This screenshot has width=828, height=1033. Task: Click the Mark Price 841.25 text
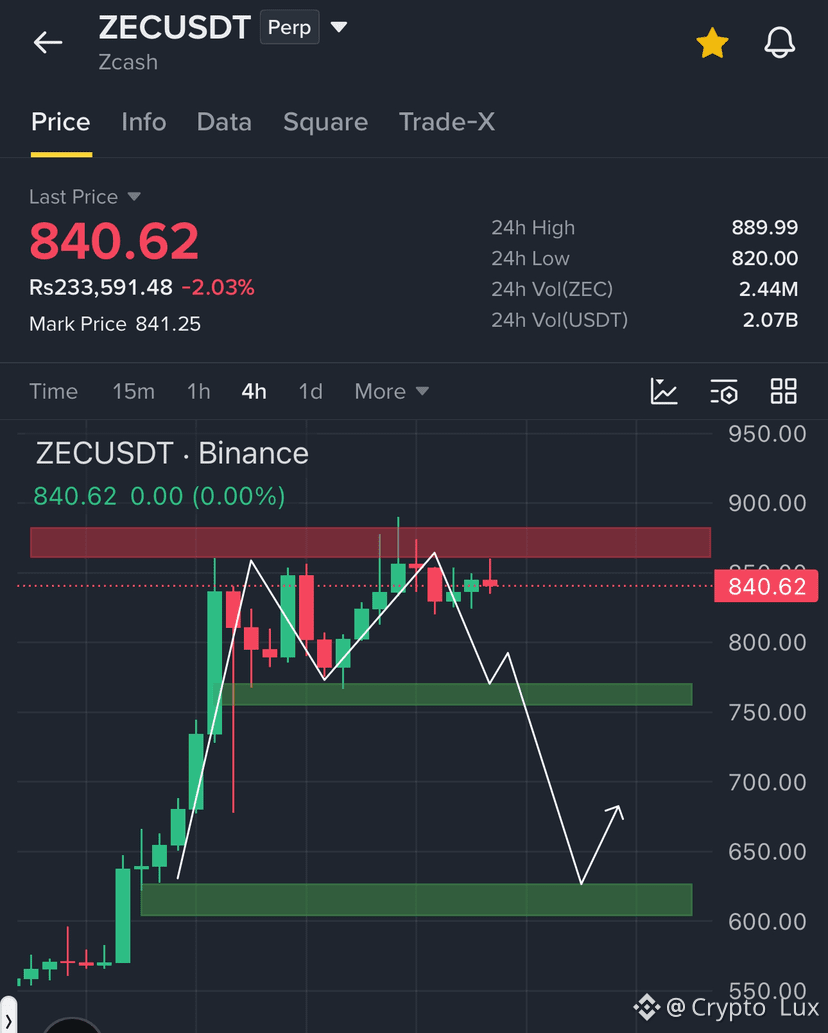(115, 324)
